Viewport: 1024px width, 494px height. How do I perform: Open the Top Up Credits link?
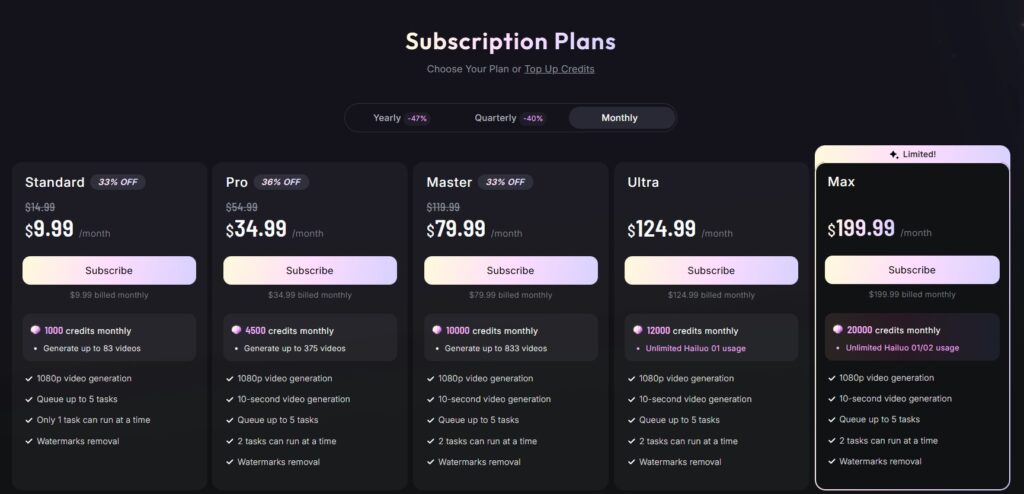click(559, 69)
